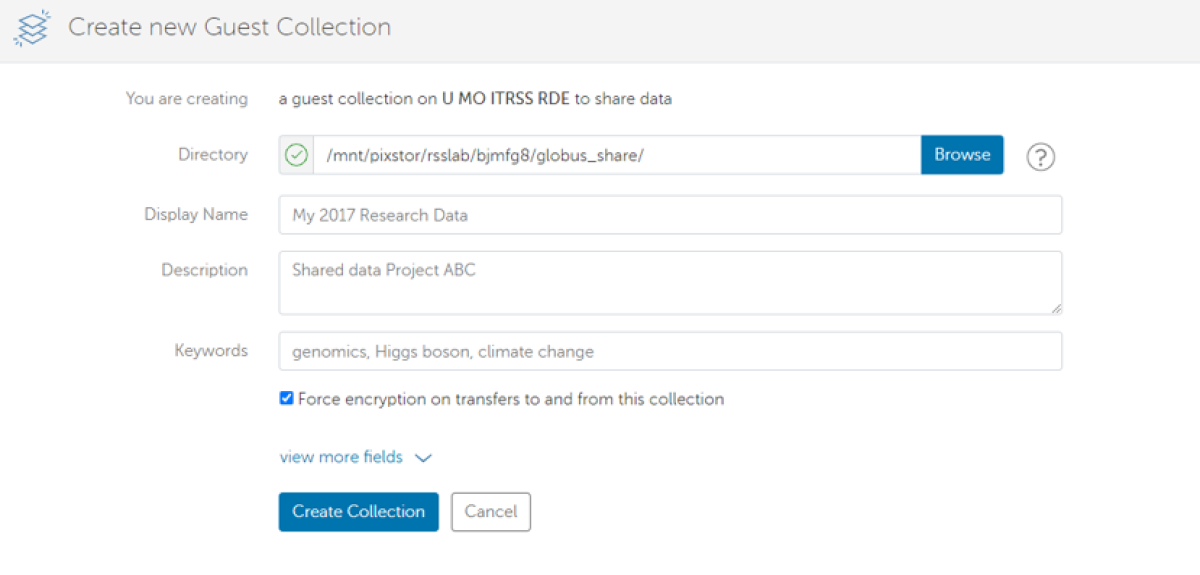Click the Directory field label
This screenshot has width=1200, height=575.
(213, 154)
